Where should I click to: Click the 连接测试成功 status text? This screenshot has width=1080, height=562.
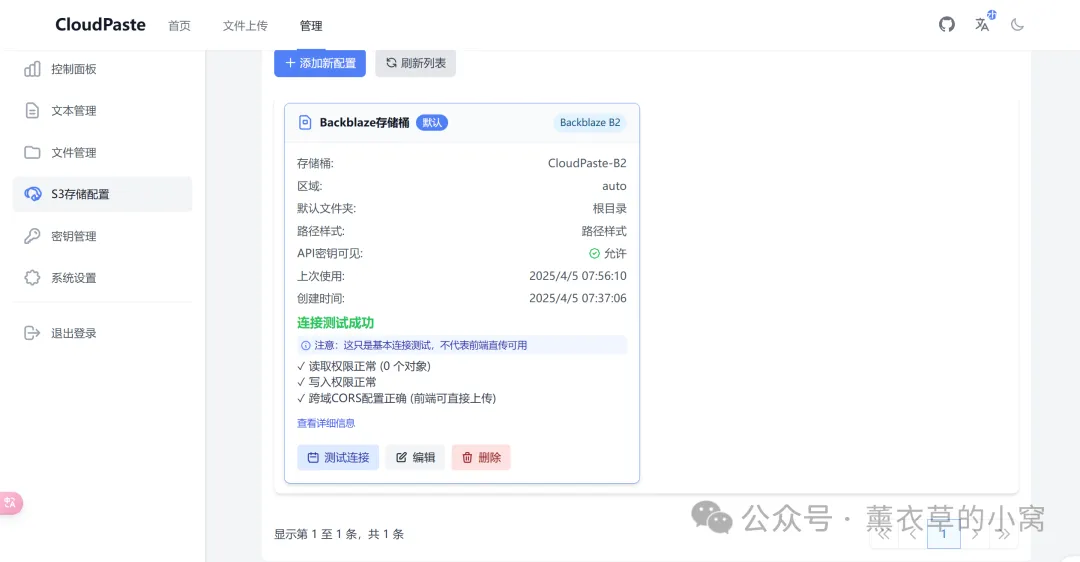pos(335,322)
